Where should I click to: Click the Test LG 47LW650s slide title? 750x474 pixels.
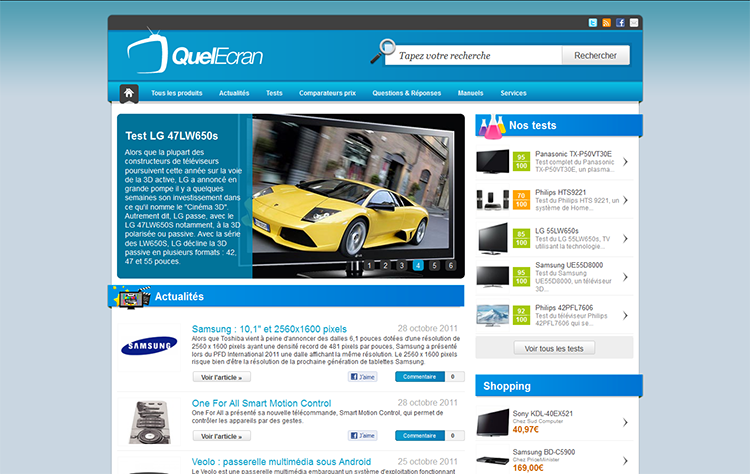(172, 136)
